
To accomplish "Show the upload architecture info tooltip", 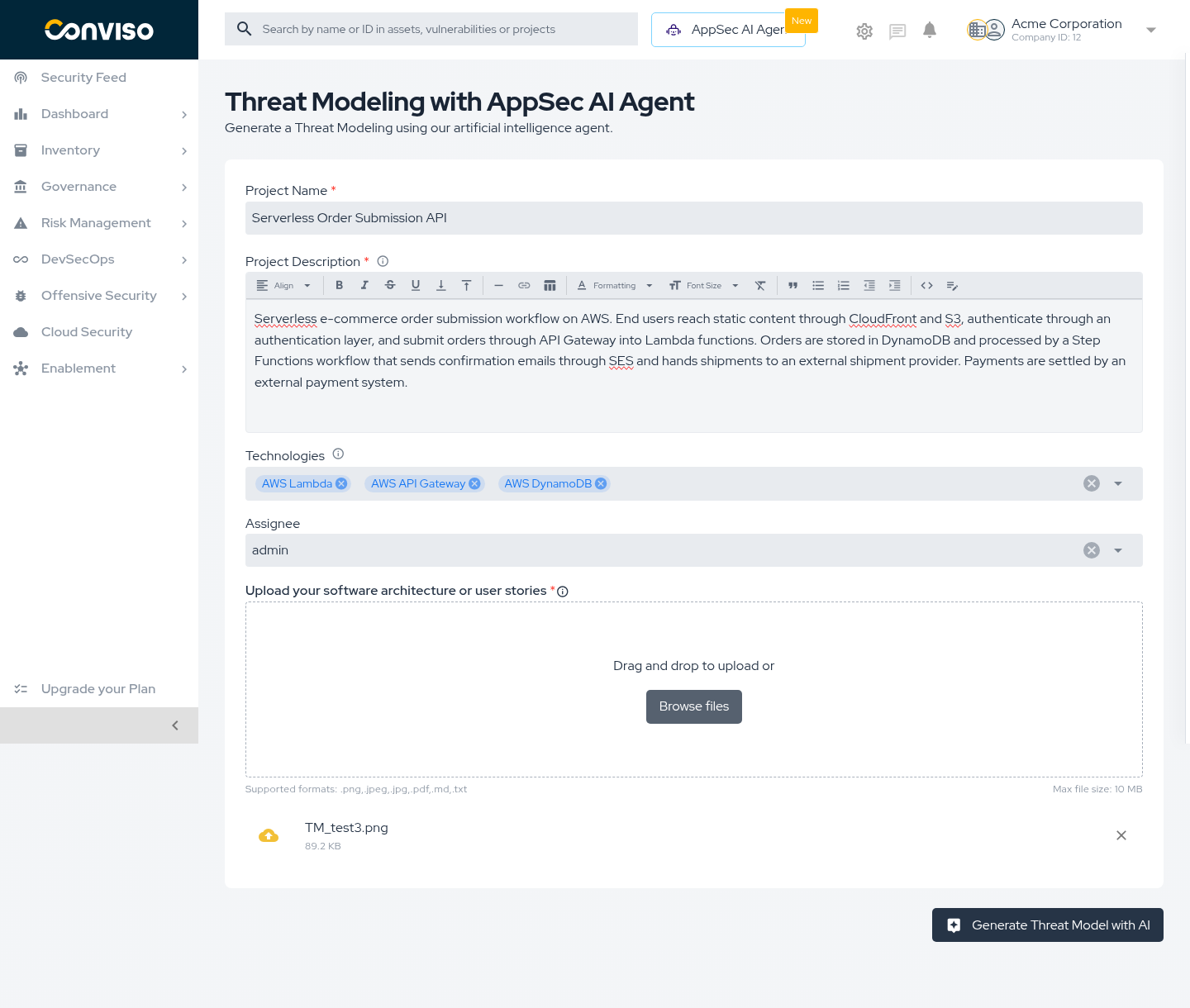I will click(563, 592).
